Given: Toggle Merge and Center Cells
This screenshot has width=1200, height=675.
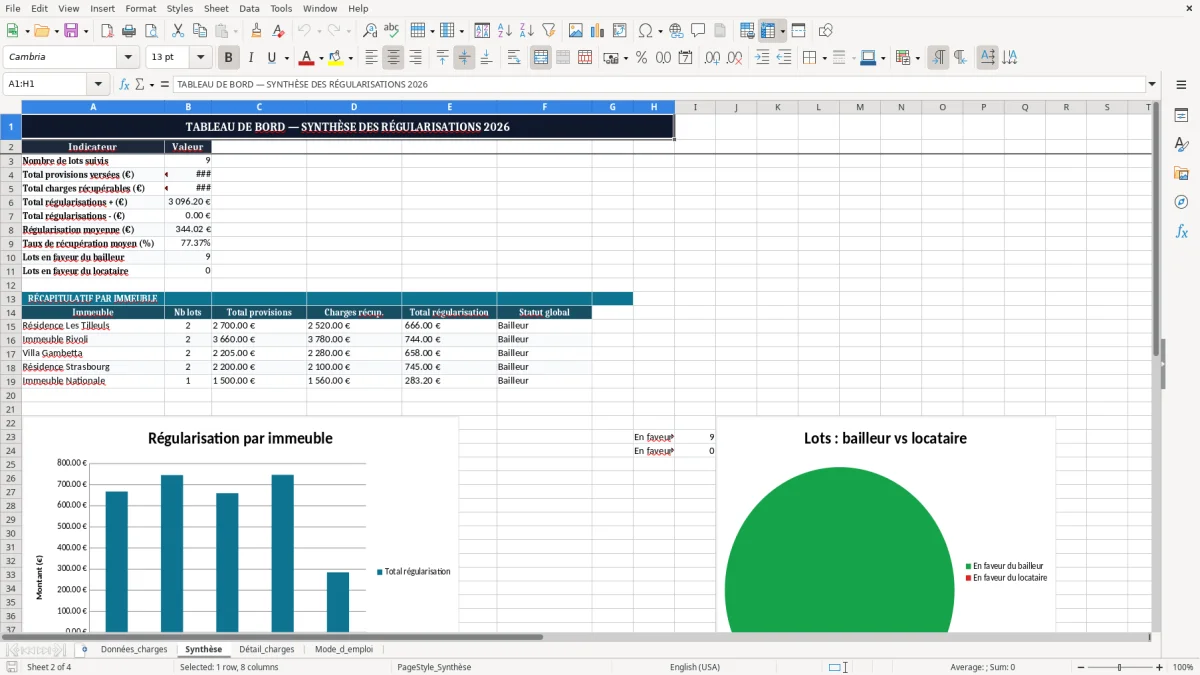Looking at the screenshot, I should coord(540,58).
